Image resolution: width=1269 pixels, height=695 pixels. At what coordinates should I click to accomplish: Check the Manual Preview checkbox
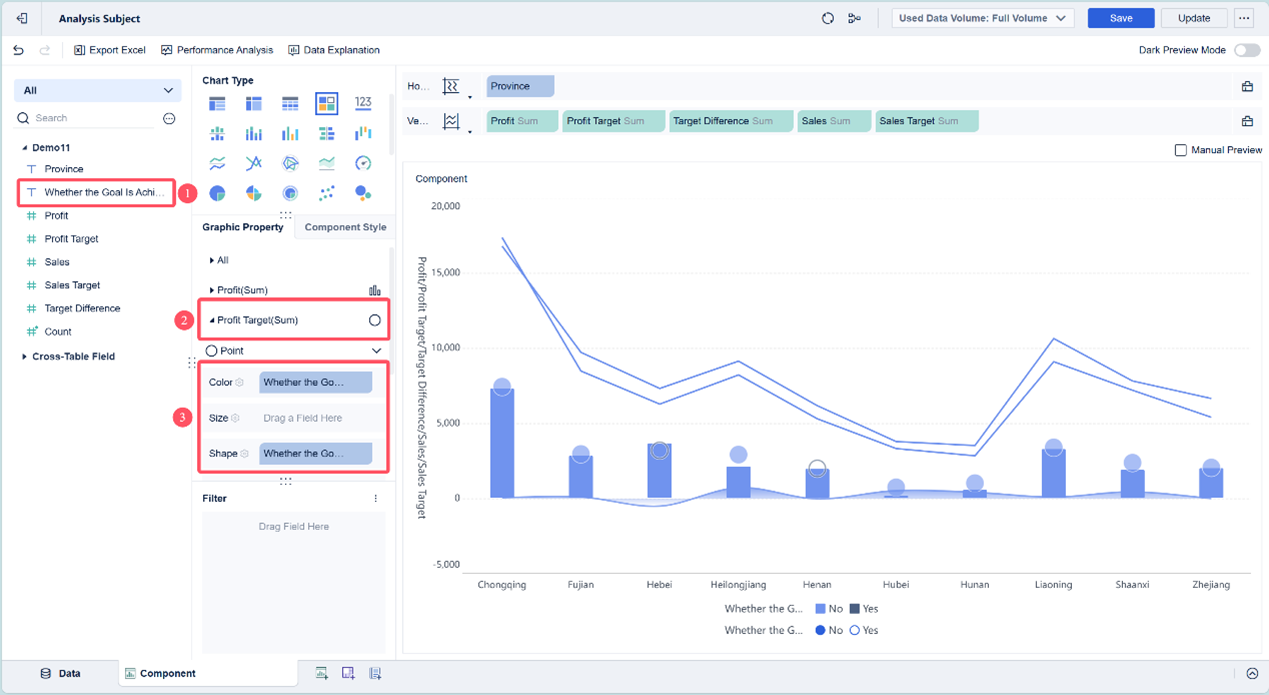(x=1180, y=150)
